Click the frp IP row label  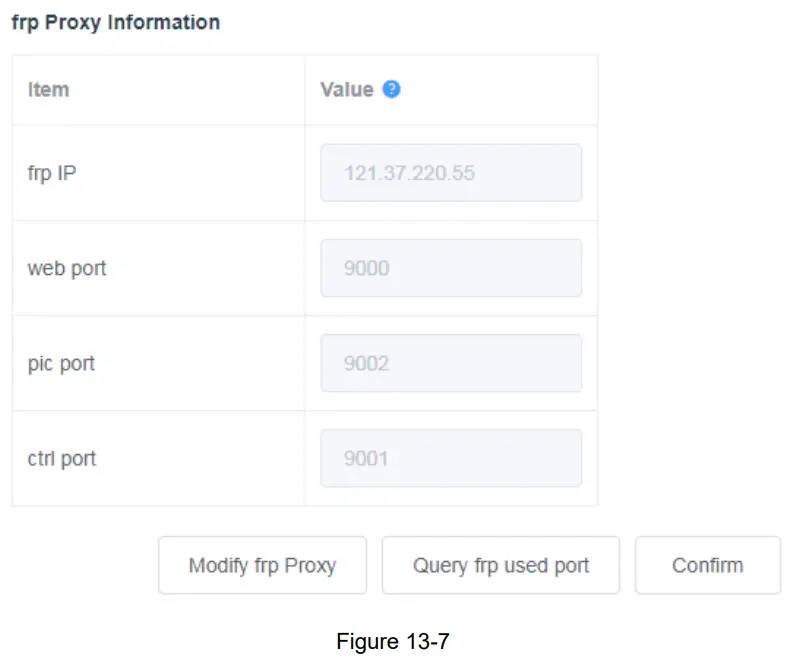(x=52, y=173)
